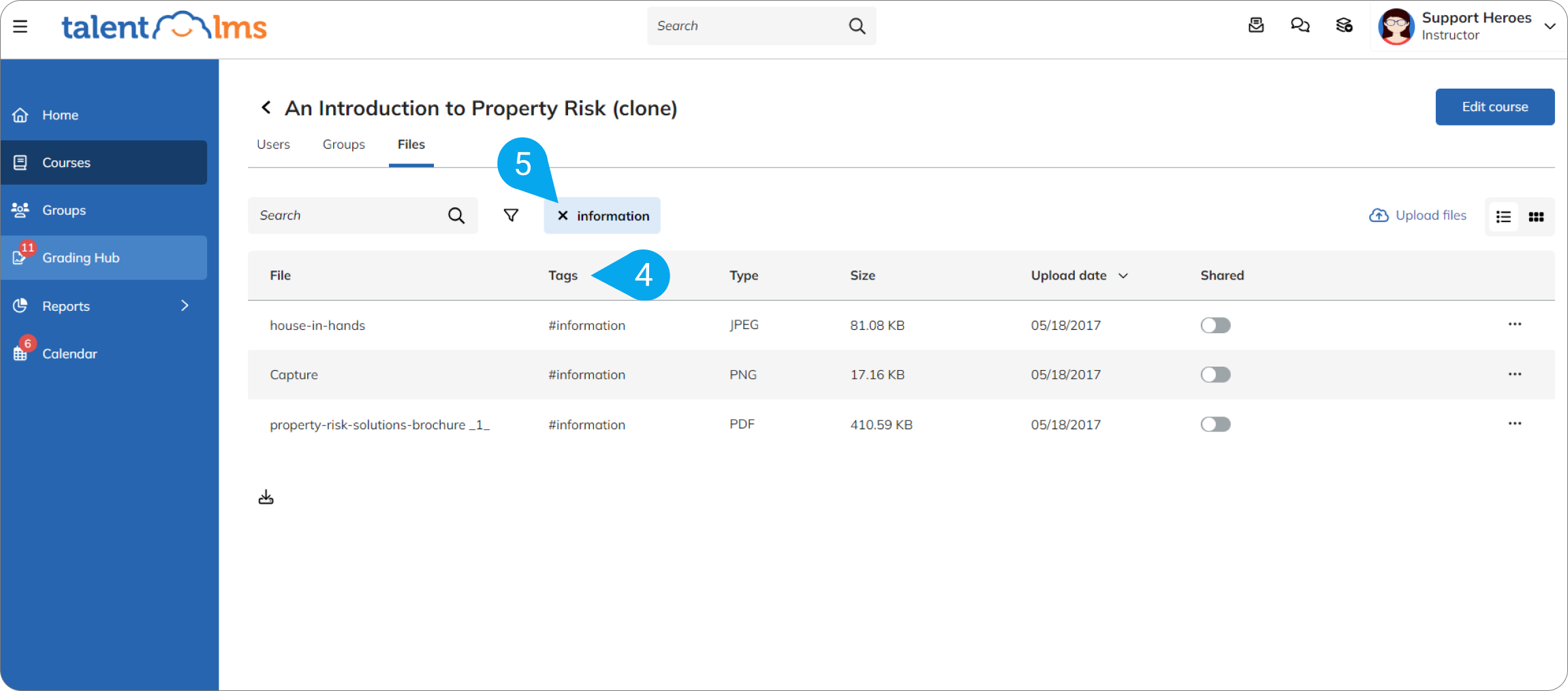Click the Type column header
This screenshot has width=1568, height=691.
pos(744,275)
